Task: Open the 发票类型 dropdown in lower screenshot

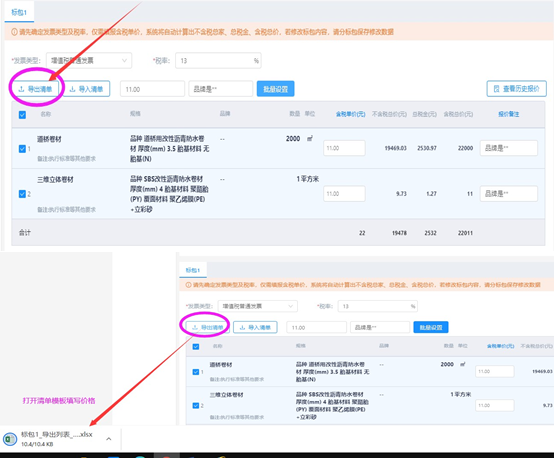Action: [258, 306]
